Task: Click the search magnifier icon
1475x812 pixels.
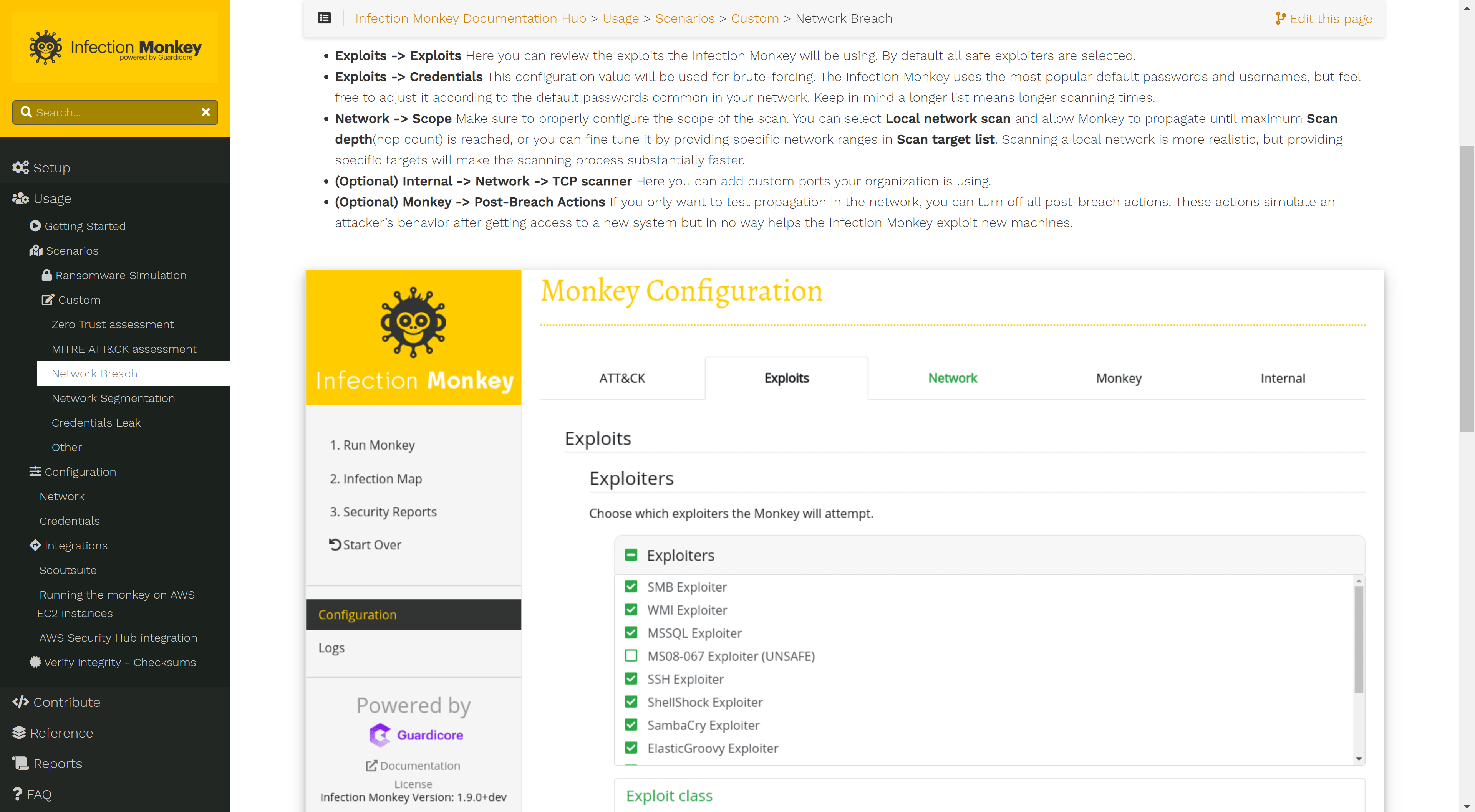Action: coord(26,112)
